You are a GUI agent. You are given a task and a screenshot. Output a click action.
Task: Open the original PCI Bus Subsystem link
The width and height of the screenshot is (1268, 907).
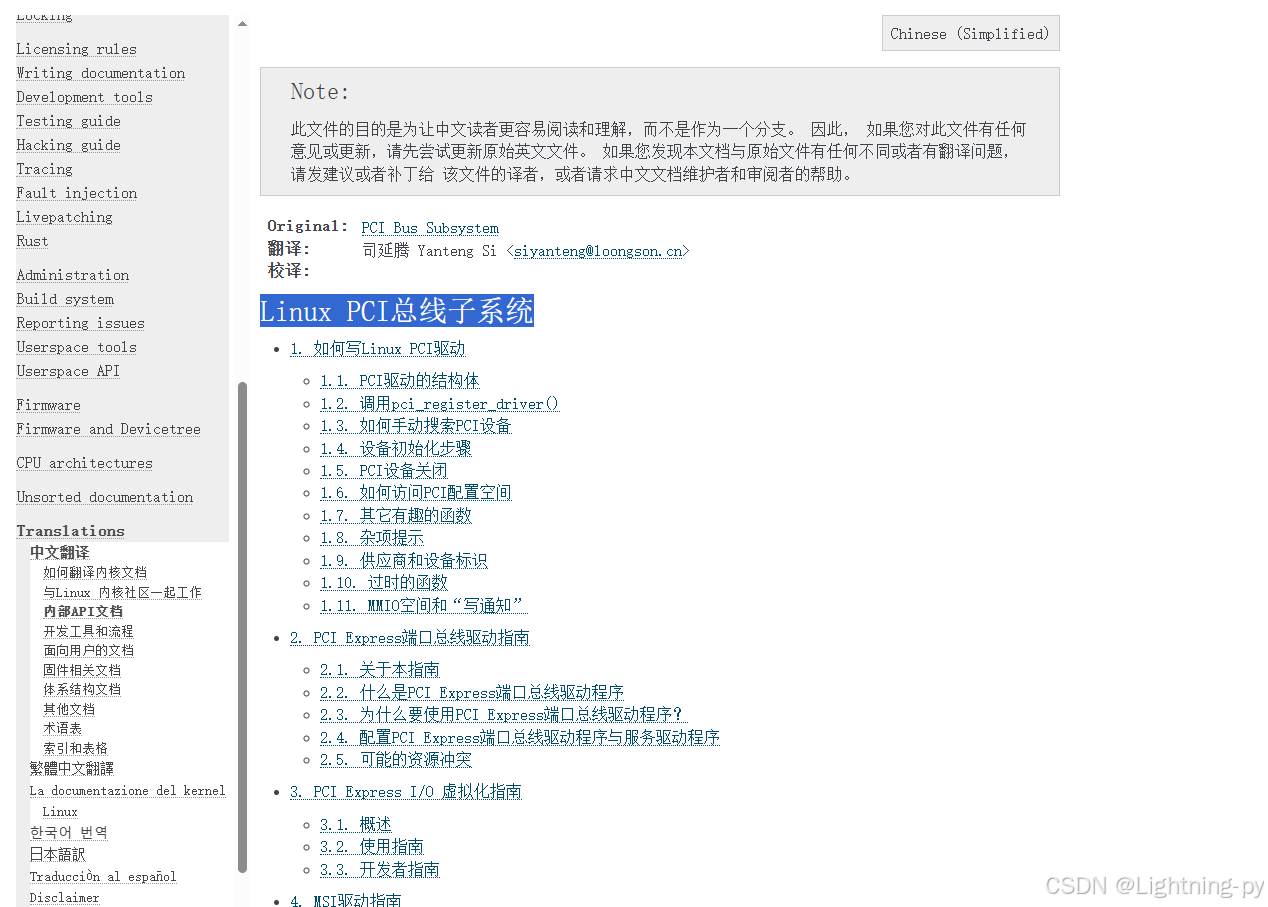(430, 228)
